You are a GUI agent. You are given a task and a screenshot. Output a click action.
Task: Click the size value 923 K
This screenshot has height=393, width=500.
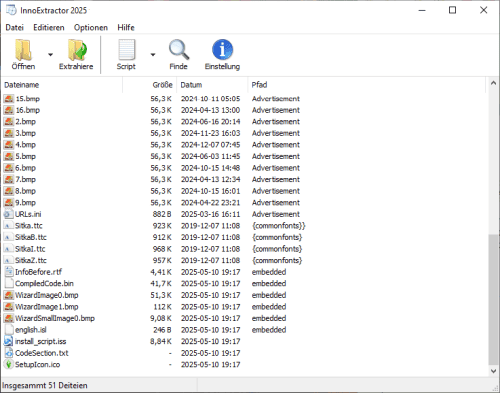pos(162,226)
